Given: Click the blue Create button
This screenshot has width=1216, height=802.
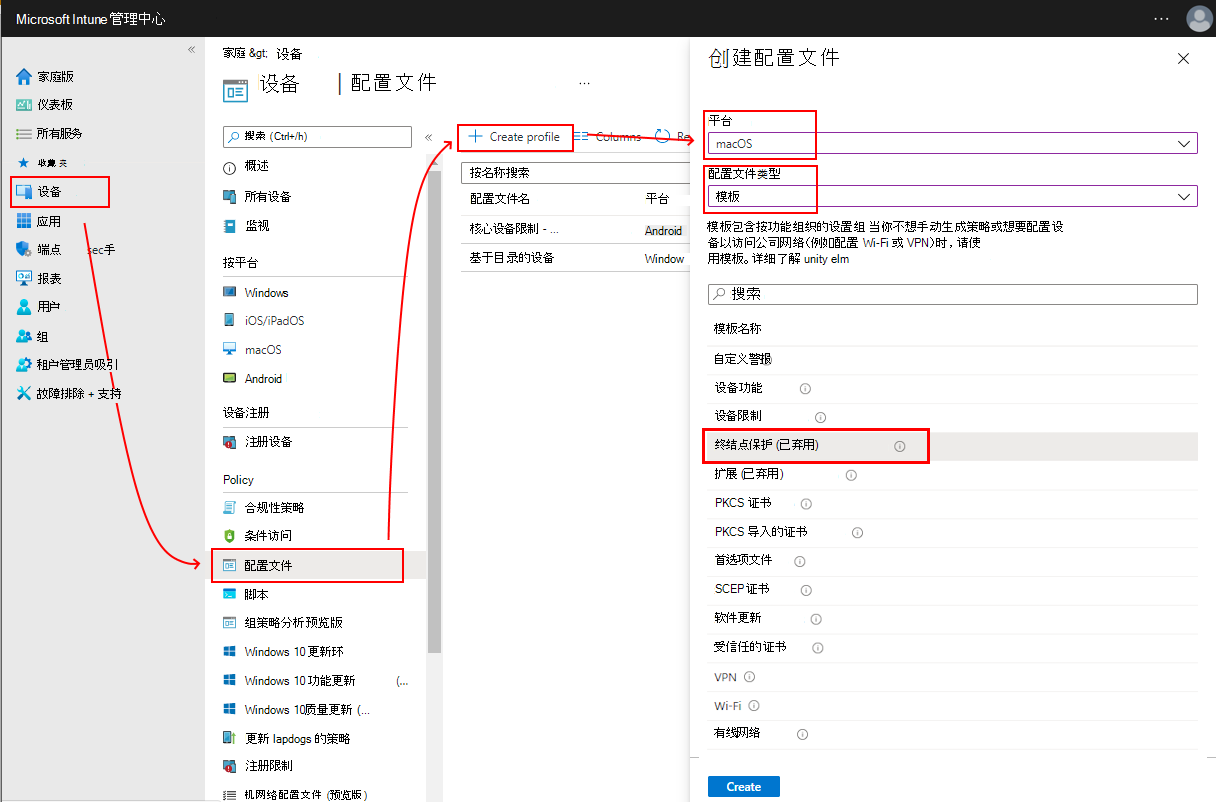Looking at the screenshot, I should [x=743, y=787].
